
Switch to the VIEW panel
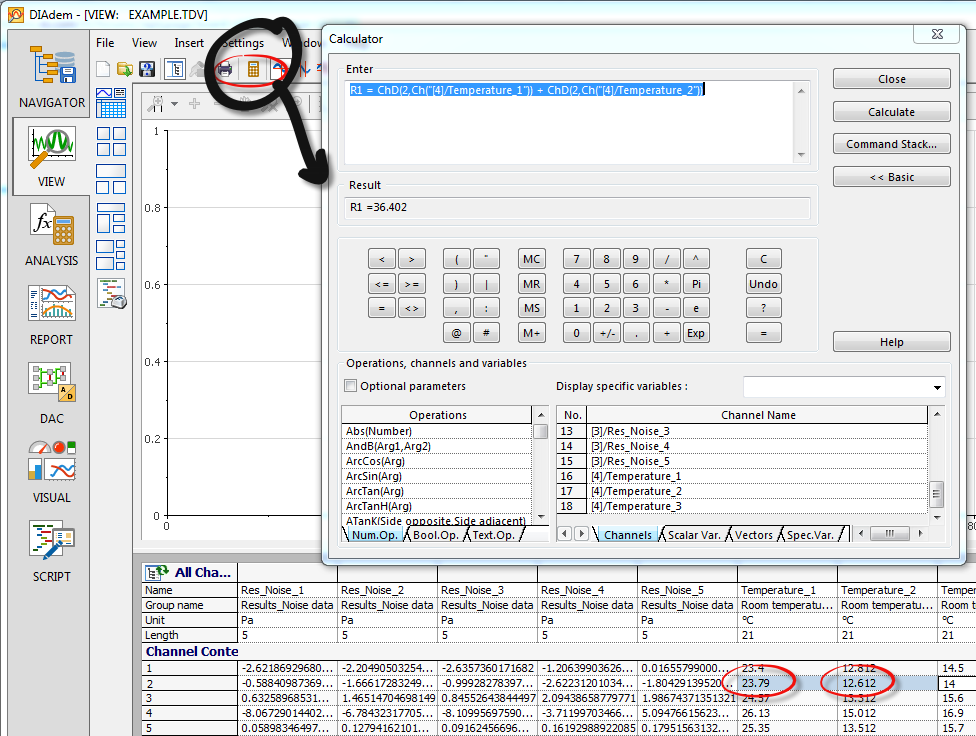click(52, 156)
